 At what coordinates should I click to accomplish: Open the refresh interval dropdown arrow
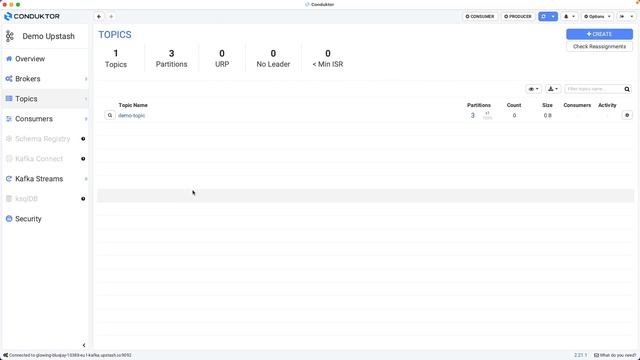553,16
